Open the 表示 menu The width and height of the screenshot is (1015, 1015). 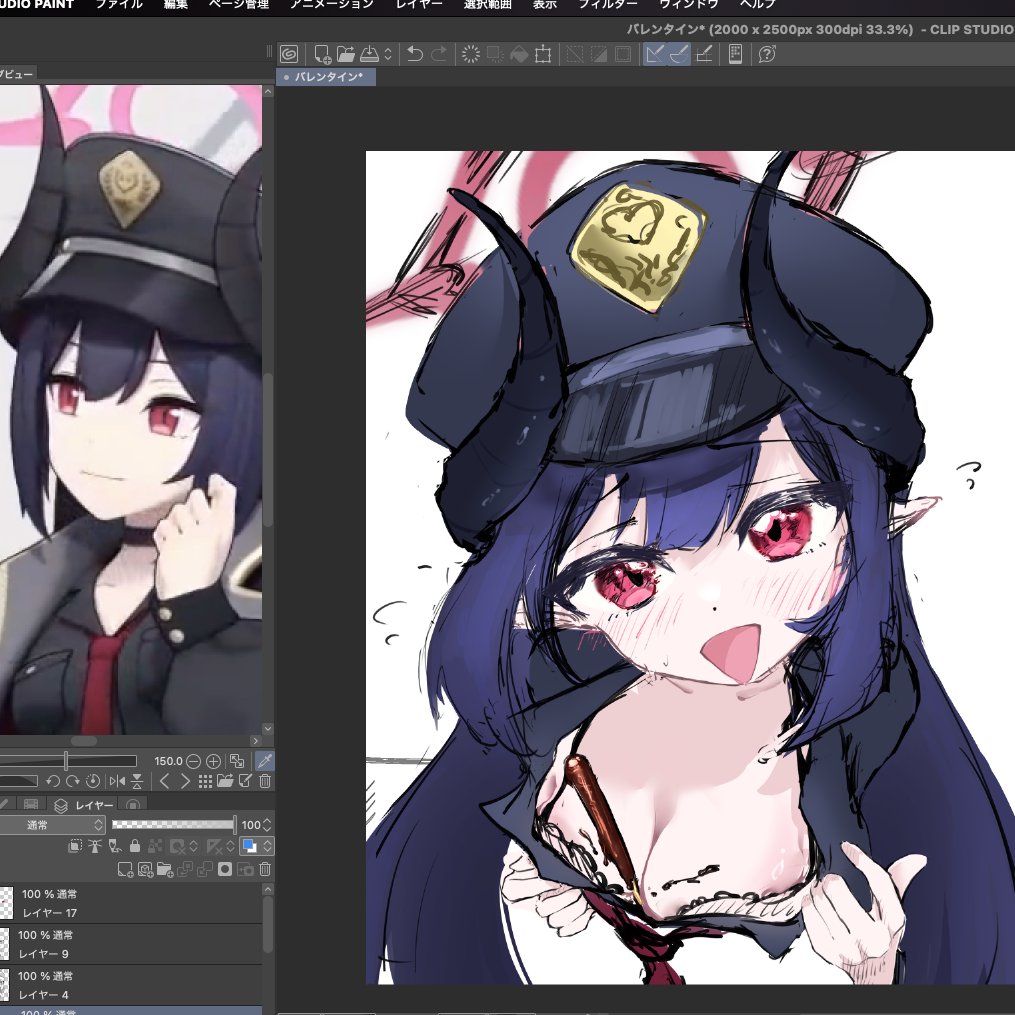544,5
